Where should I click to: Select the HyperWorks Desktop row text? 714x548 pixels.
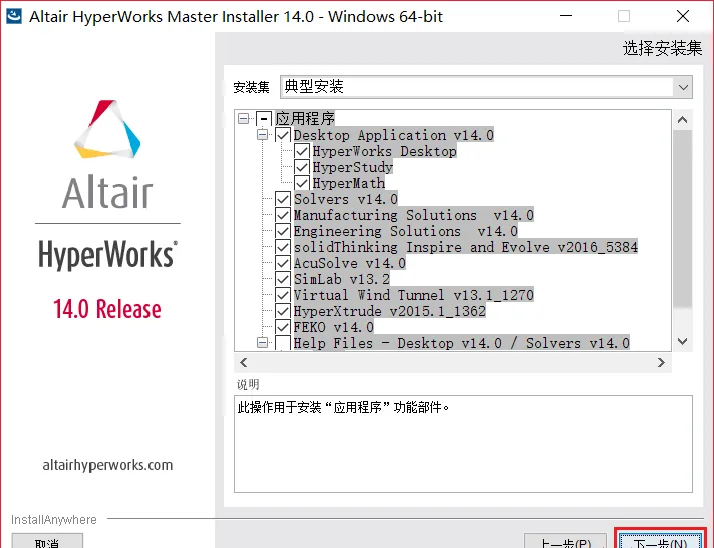384,151
